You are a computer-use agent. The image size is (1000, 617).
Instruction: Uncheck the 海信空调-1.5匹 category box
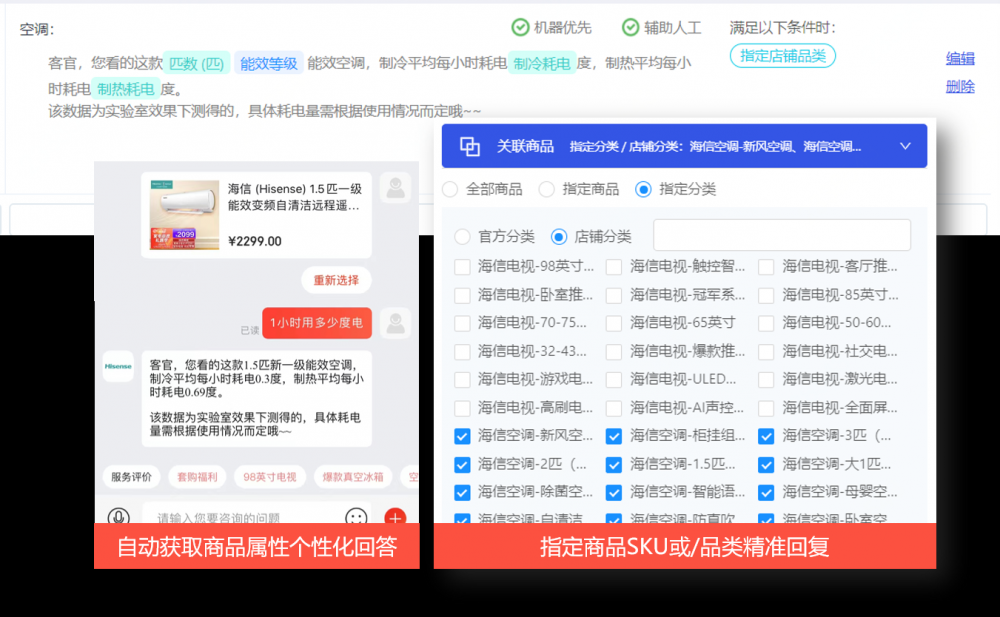614,465
